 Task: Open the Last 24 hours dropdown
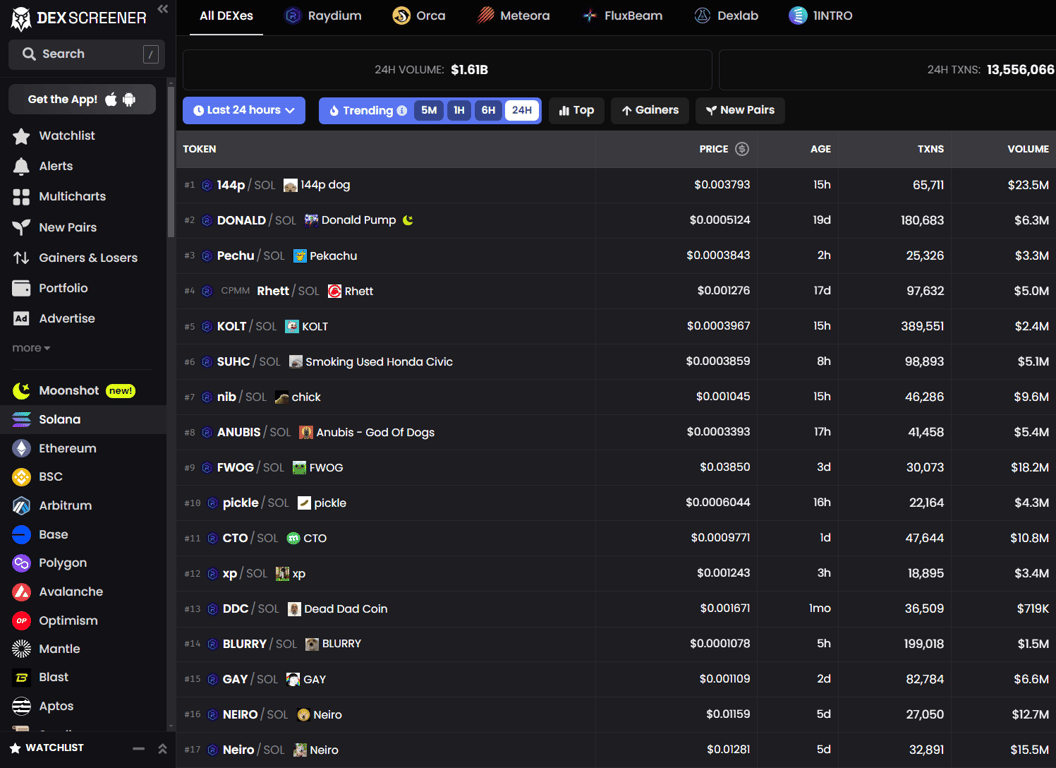click(243, 110)
